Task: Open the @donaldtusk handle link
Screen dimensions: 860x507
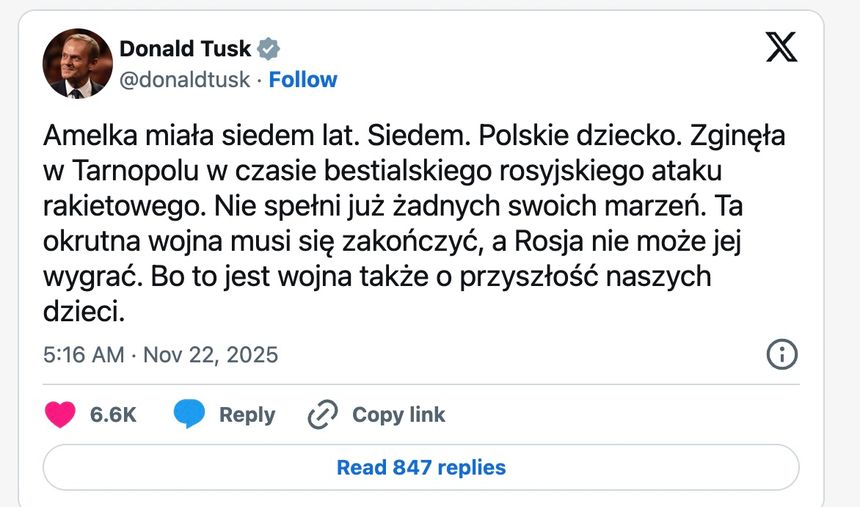Action: (184, 80)
